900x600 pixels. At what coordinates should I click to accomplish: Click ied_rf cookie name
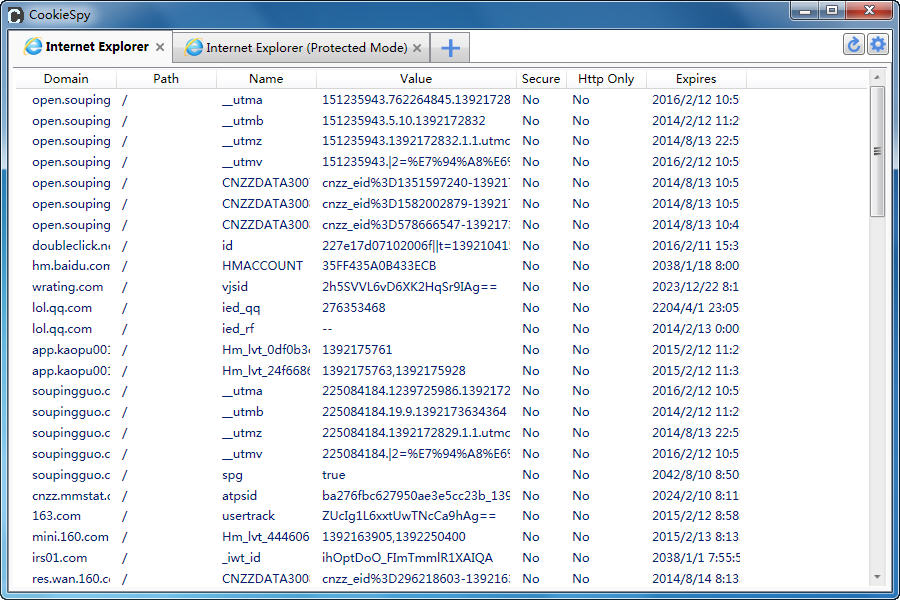[x=238, y=329]
